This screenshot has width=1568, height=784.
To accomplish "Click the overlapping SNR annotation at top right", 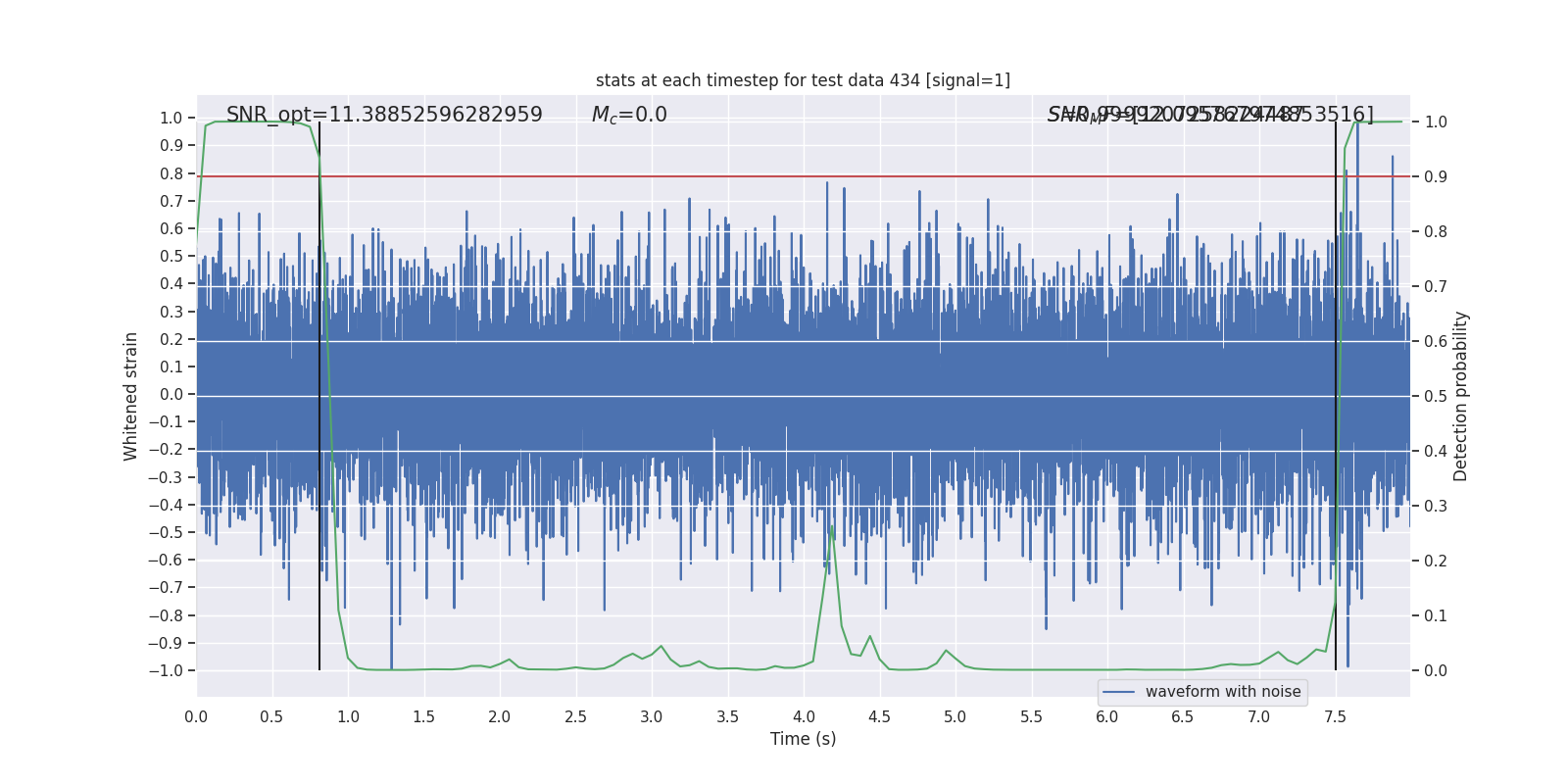I will click(1209, 115).
